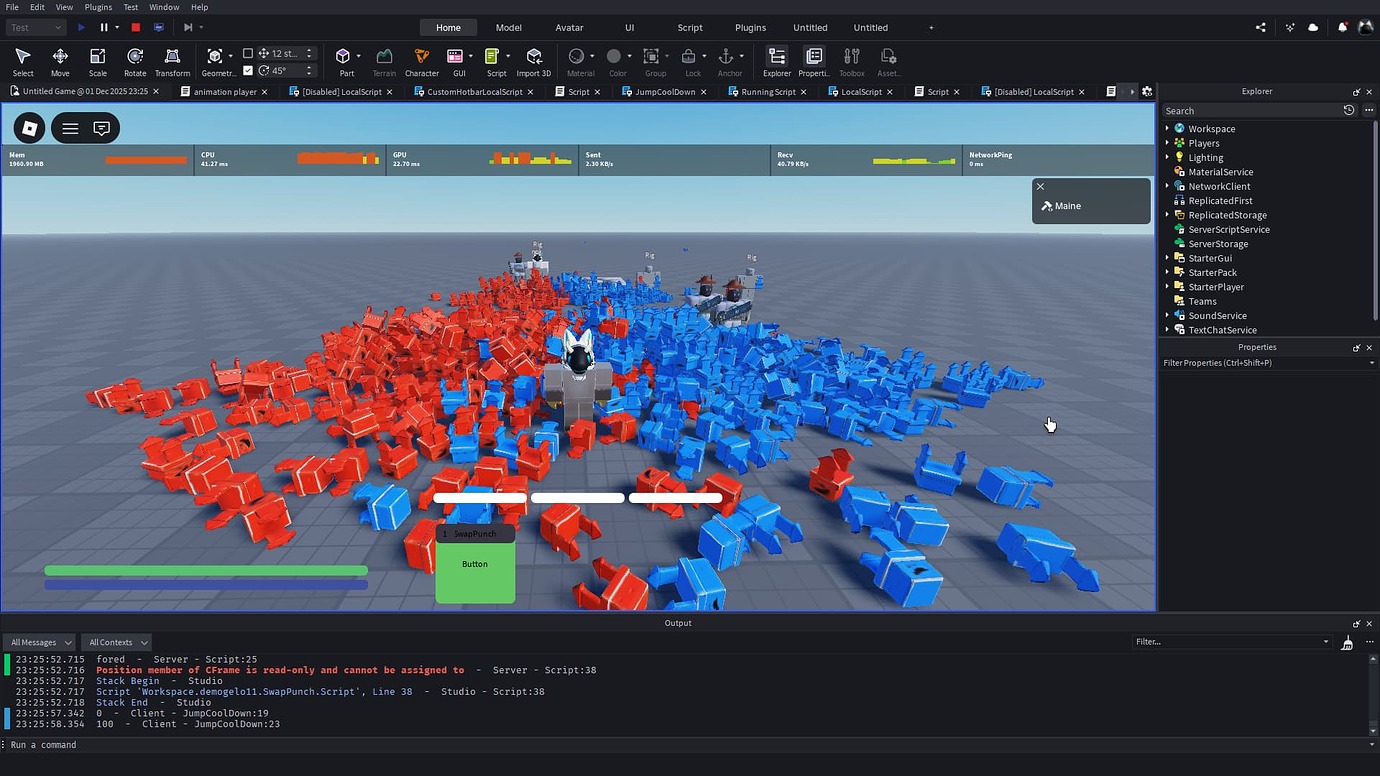The height and width of the screenshot is (776, 1380).
Task: Toggle the Explorer panel button
Action: (776, 61)
